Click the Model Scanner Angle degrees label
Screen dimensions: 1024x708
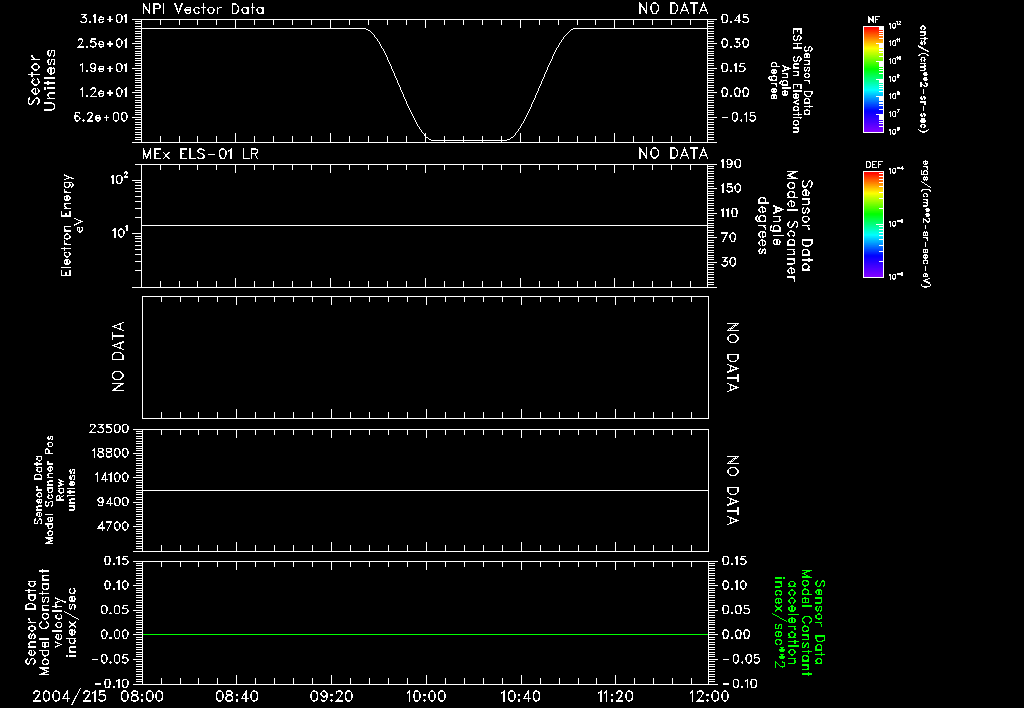coord(785,225)
